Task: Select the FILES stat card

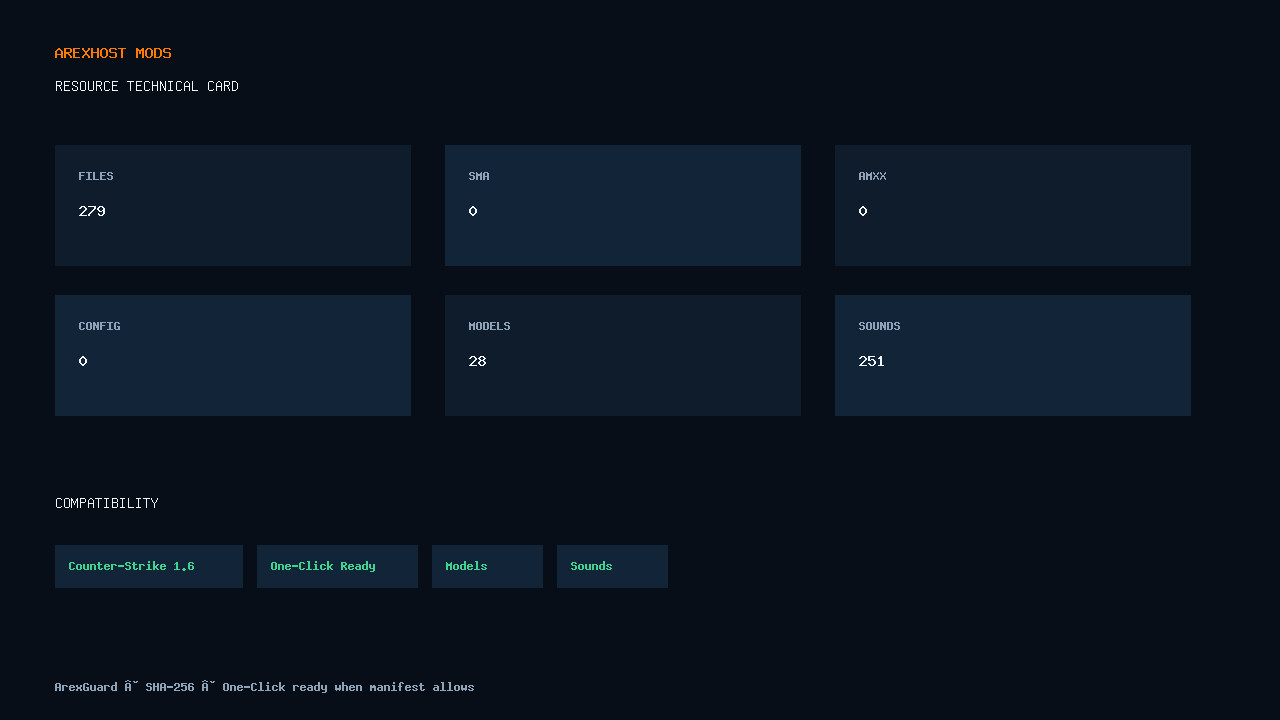Action: pos(233,205)
